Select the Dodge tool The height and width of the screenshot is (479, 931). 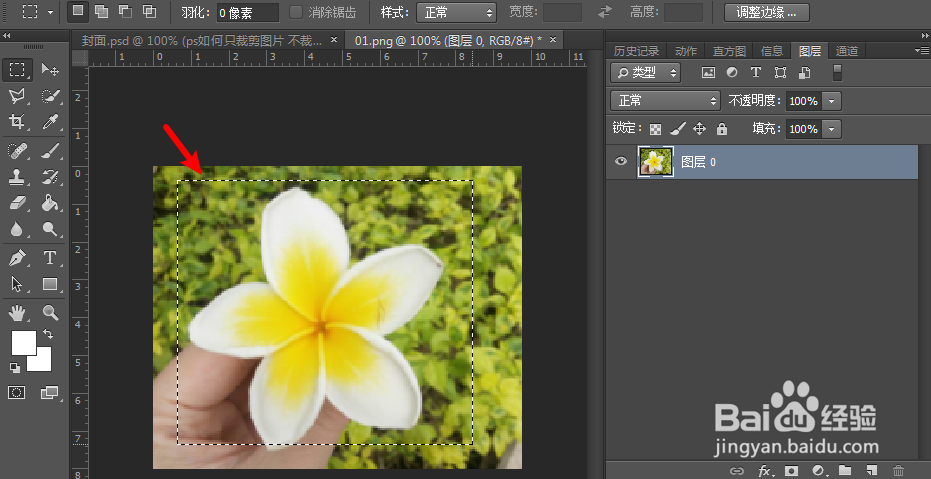(x=50, y=229)
